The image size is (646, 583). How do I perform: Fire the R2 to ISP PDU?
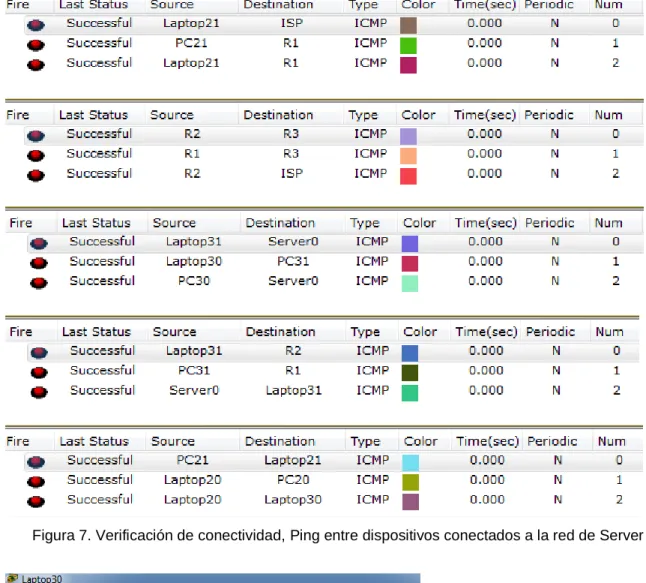pyautogui.click(x=36, y=175)
